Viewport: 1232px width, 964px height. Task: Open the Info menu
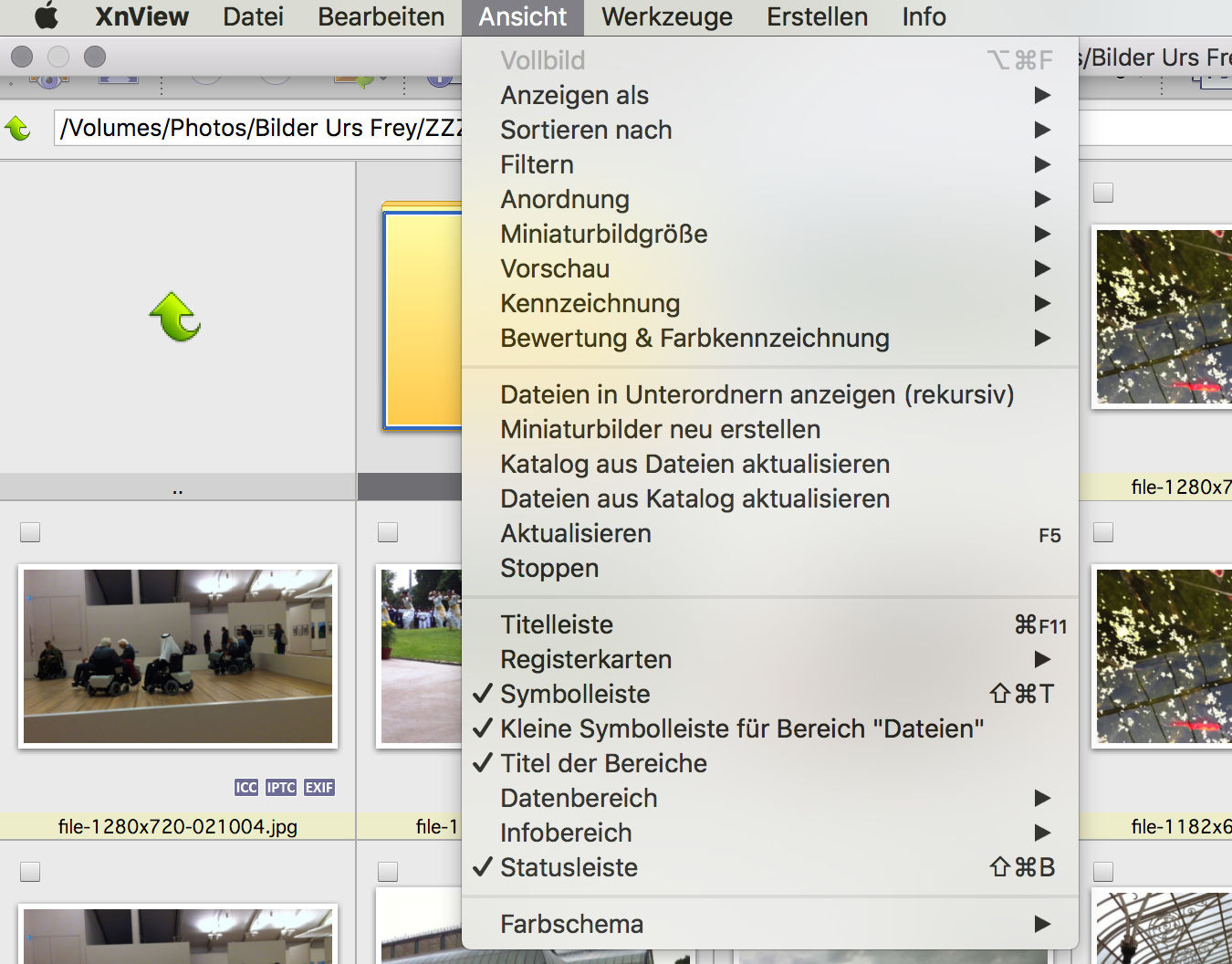[924, 16]
